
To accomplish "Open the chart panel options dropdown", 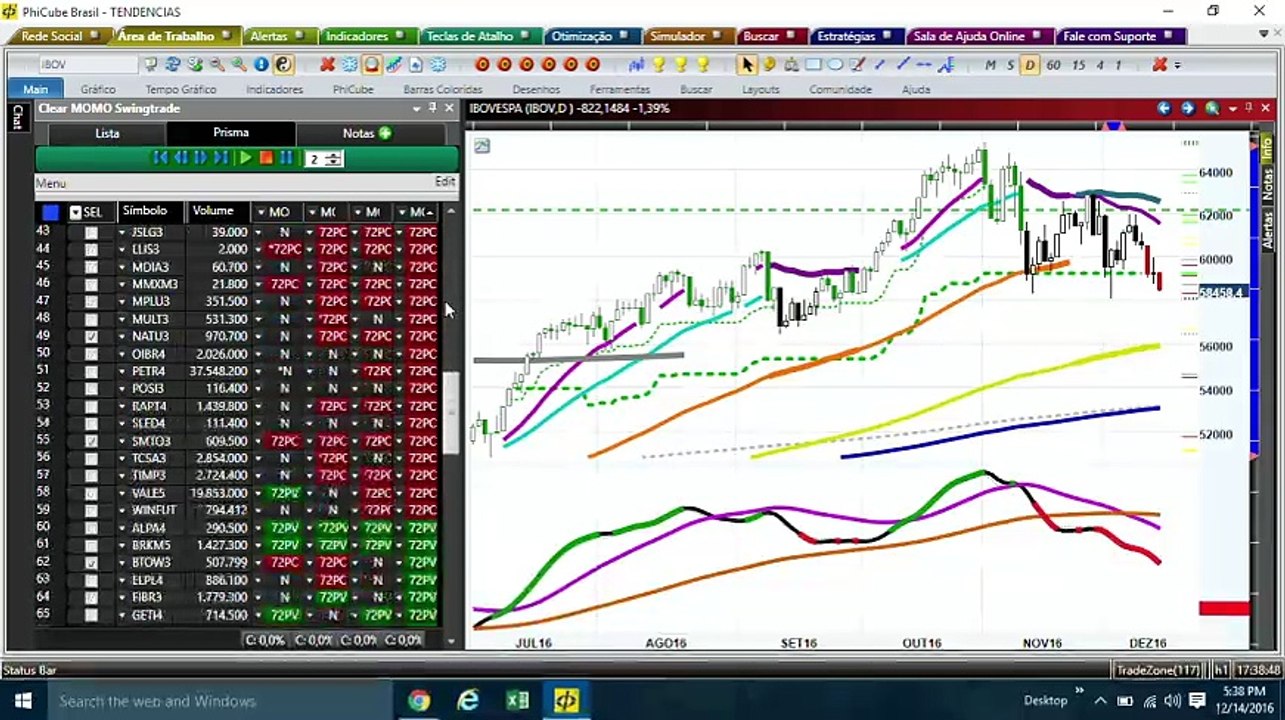I will click(1233, 108).
